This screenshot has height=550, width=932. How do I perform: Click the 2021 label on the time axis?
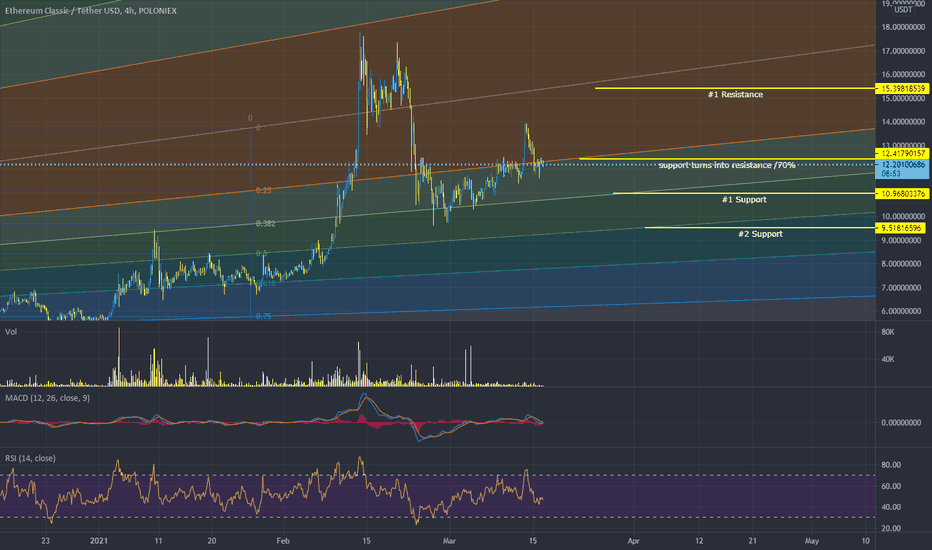(99, 541)
